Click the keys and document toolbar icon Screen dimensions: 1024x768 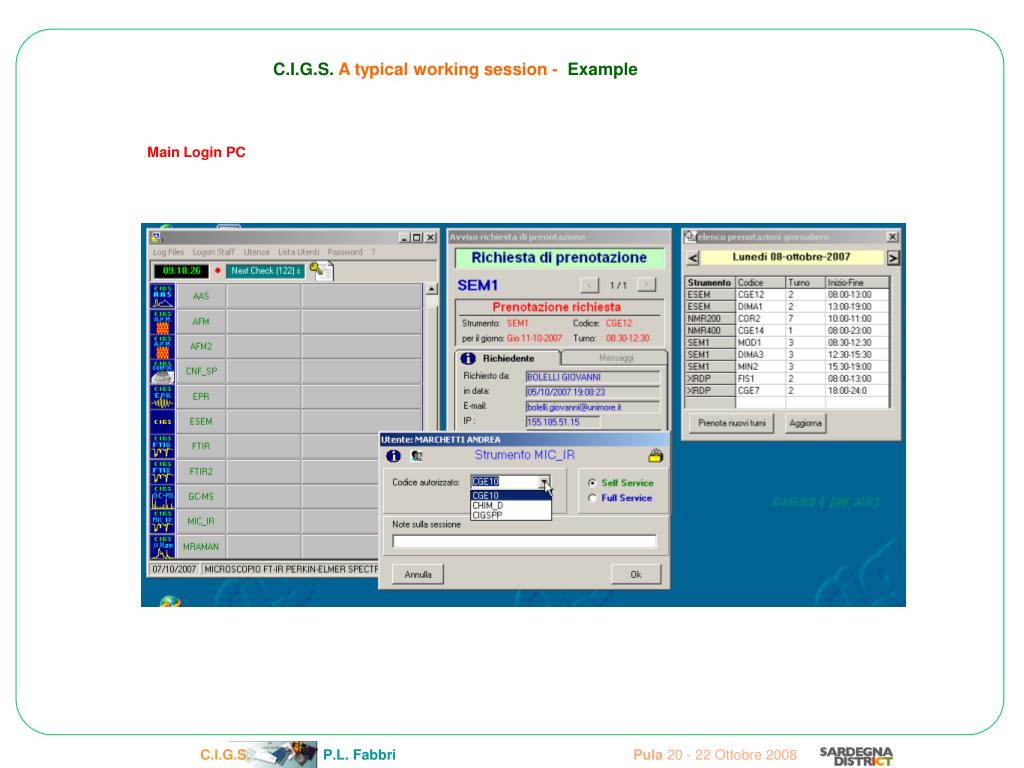[321, 270]
